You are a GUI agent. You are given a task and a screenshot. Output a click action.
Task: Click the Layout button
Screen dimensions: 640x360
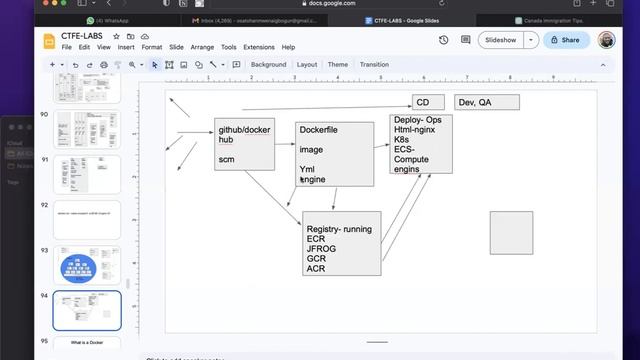tap(307, 64)
